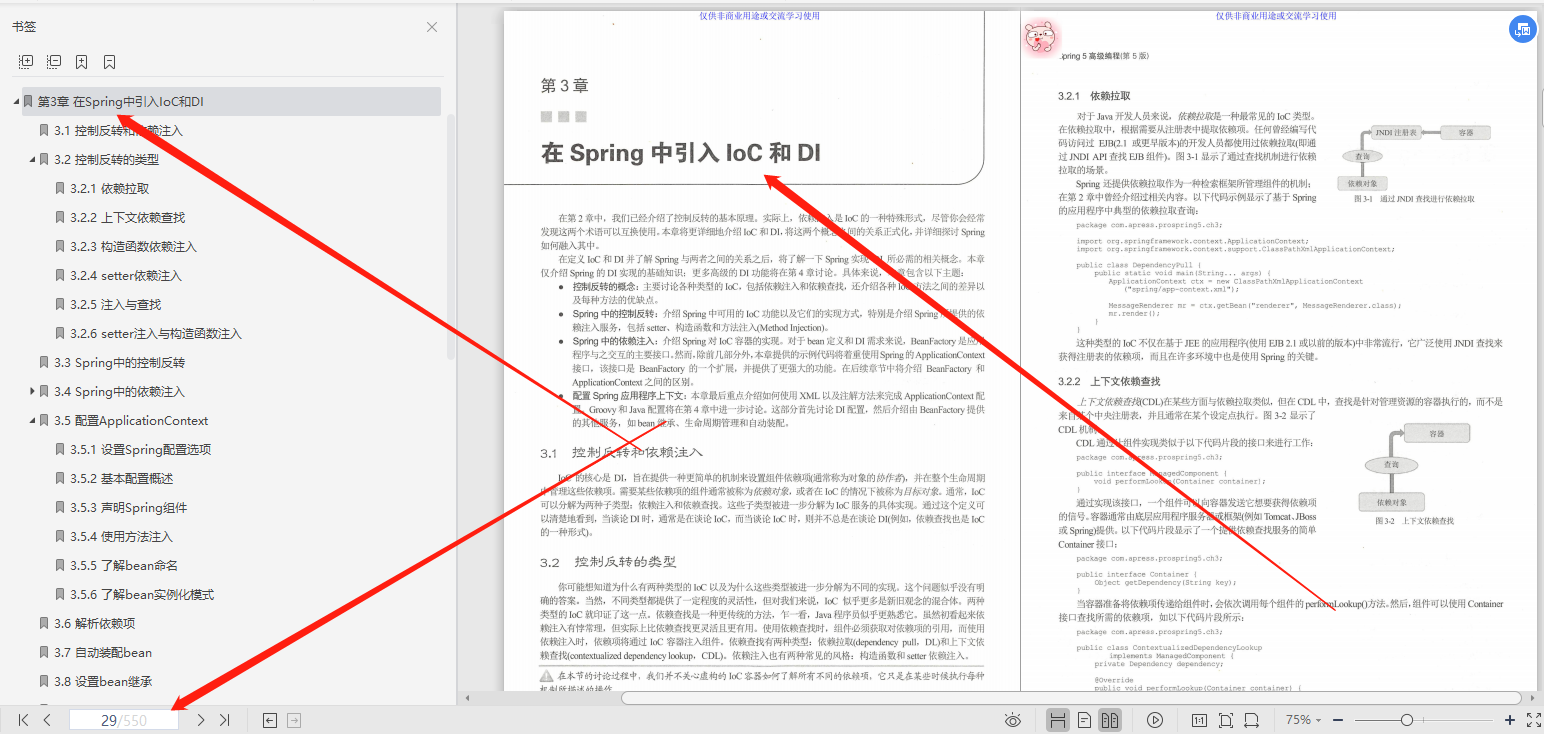1544x734 pixels.
Task: Collapse the 第3章 bookmark tree node
Action: click(x=16, y=102)
